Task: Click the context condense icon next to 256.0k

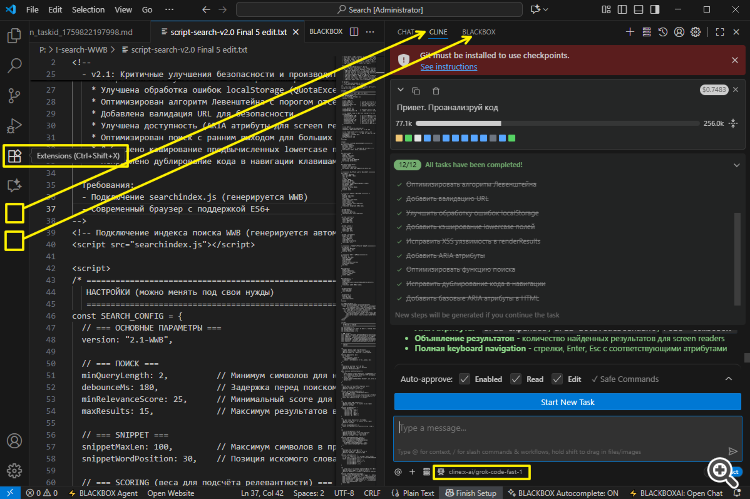Action: pos(733,123)
